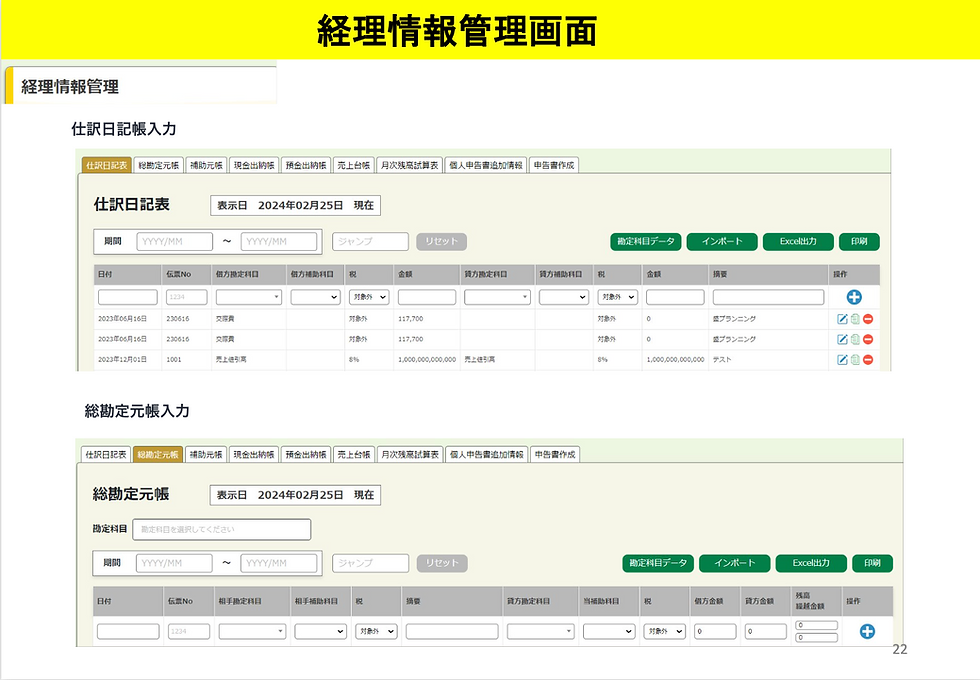The image size is (980, 680).
Task: Focus the 伝票No entry field in 仕訳日記表
Action: click(x=186, y=297)
